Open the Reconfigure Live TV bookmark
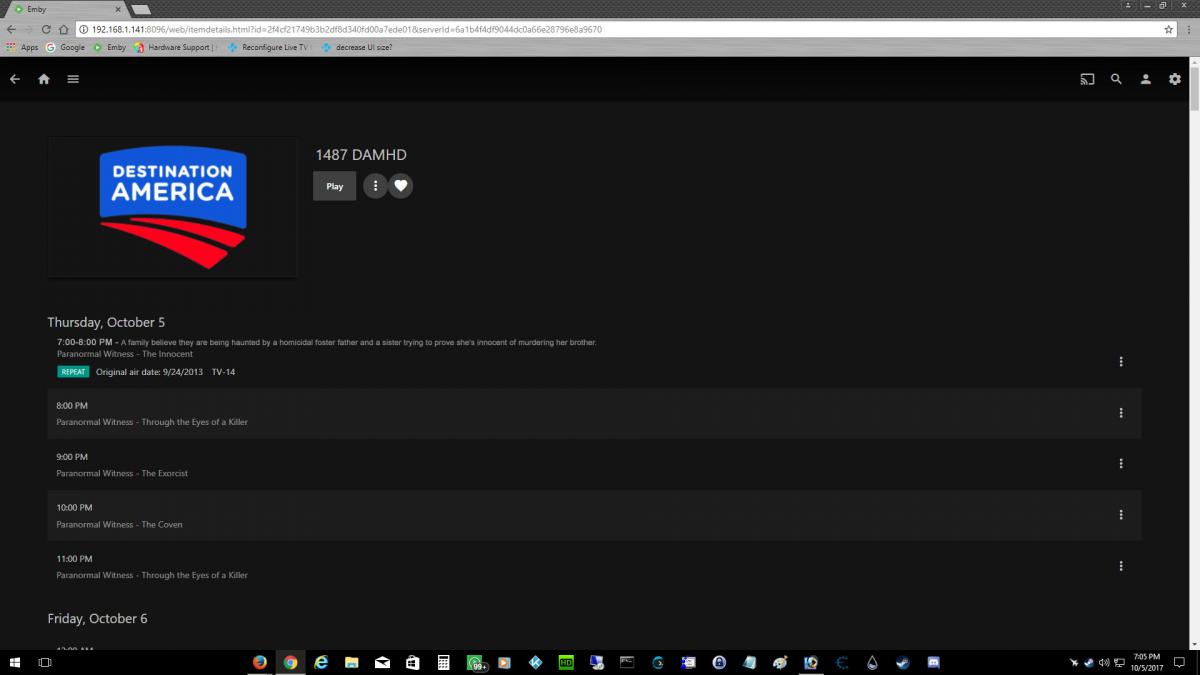 (x=270, y=47)
